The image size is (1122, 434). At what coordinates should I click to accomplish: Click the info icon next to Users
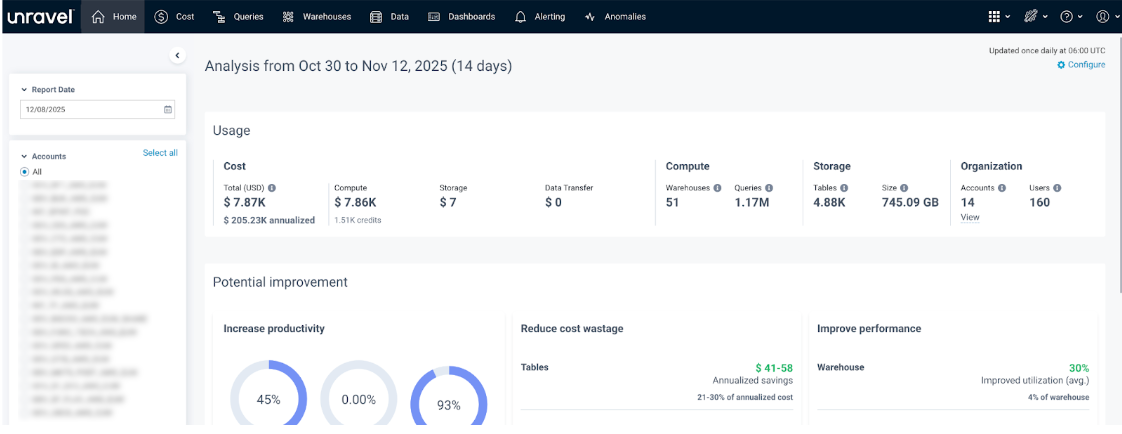pos(1057,188)
